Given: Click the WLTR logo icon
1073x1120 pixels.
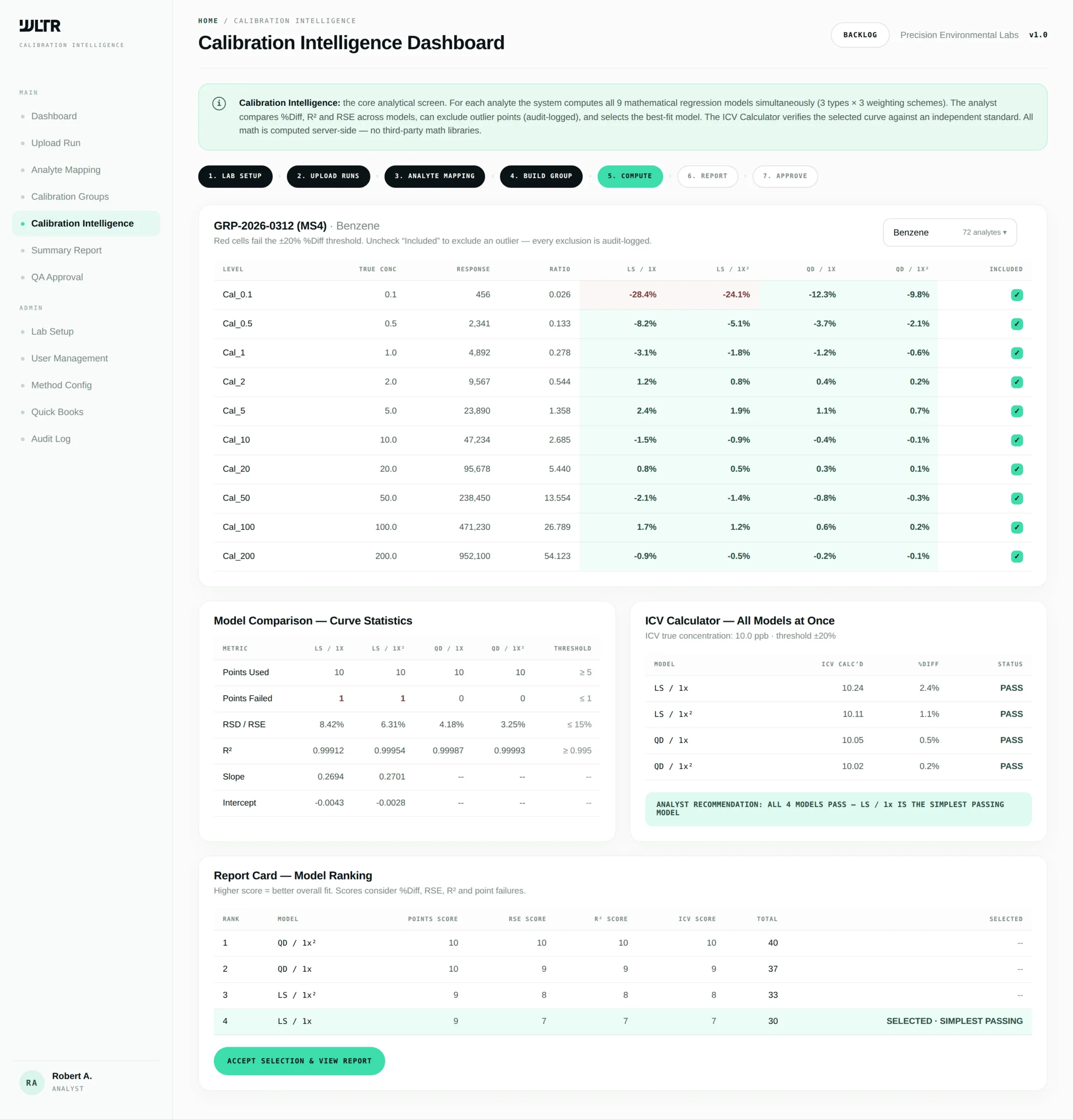Looking at the screenshot, I should [40, 26].
